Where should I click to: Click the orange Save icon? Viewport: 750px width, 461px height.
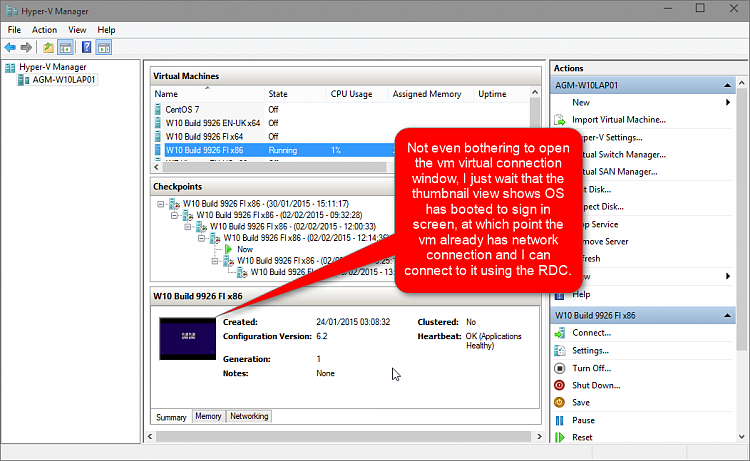click(x=560, y=403)
